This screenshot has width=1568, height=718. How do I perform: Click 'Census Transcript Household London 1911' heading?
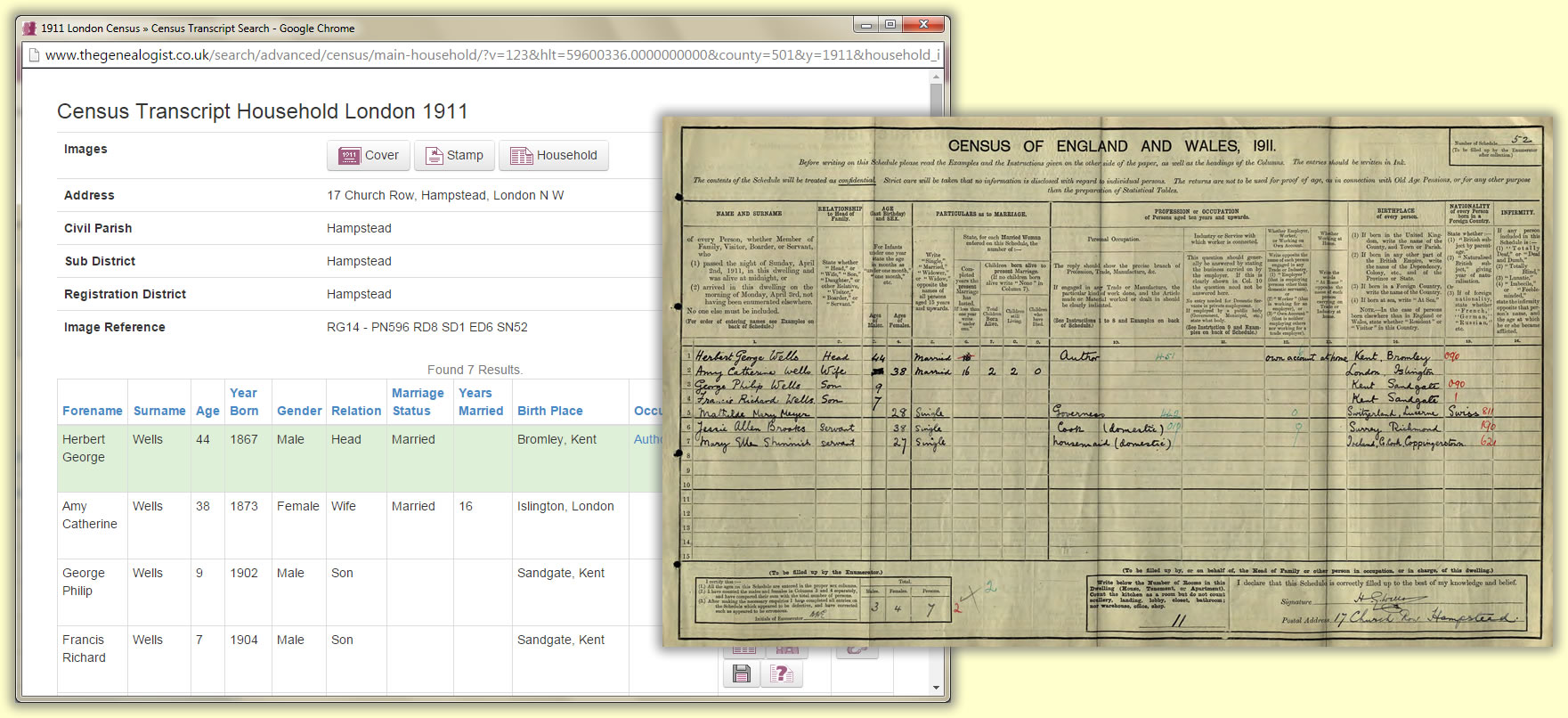tap(263, 111)
